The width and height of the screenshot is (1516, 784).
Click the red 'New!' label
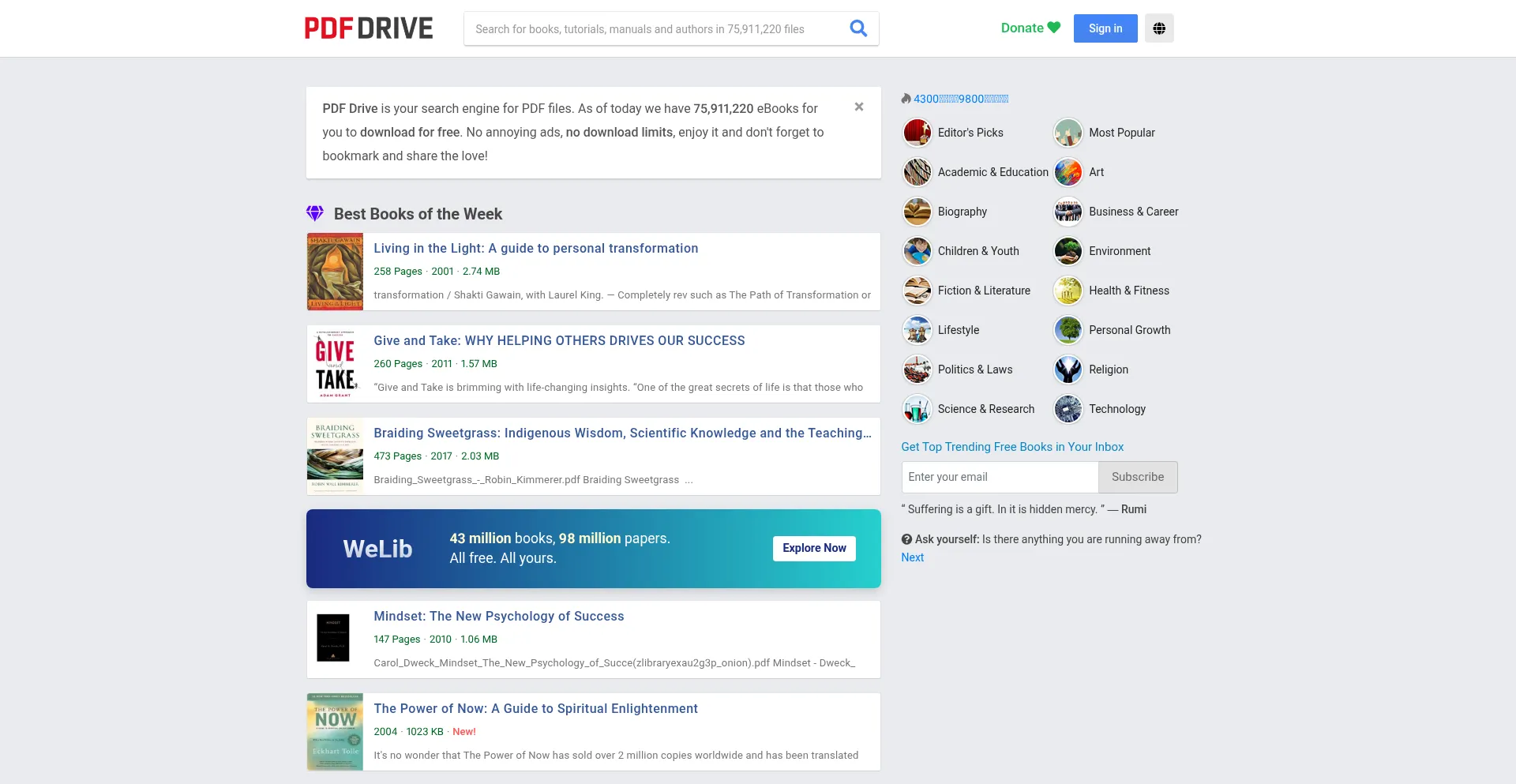(x=464, y=732)
